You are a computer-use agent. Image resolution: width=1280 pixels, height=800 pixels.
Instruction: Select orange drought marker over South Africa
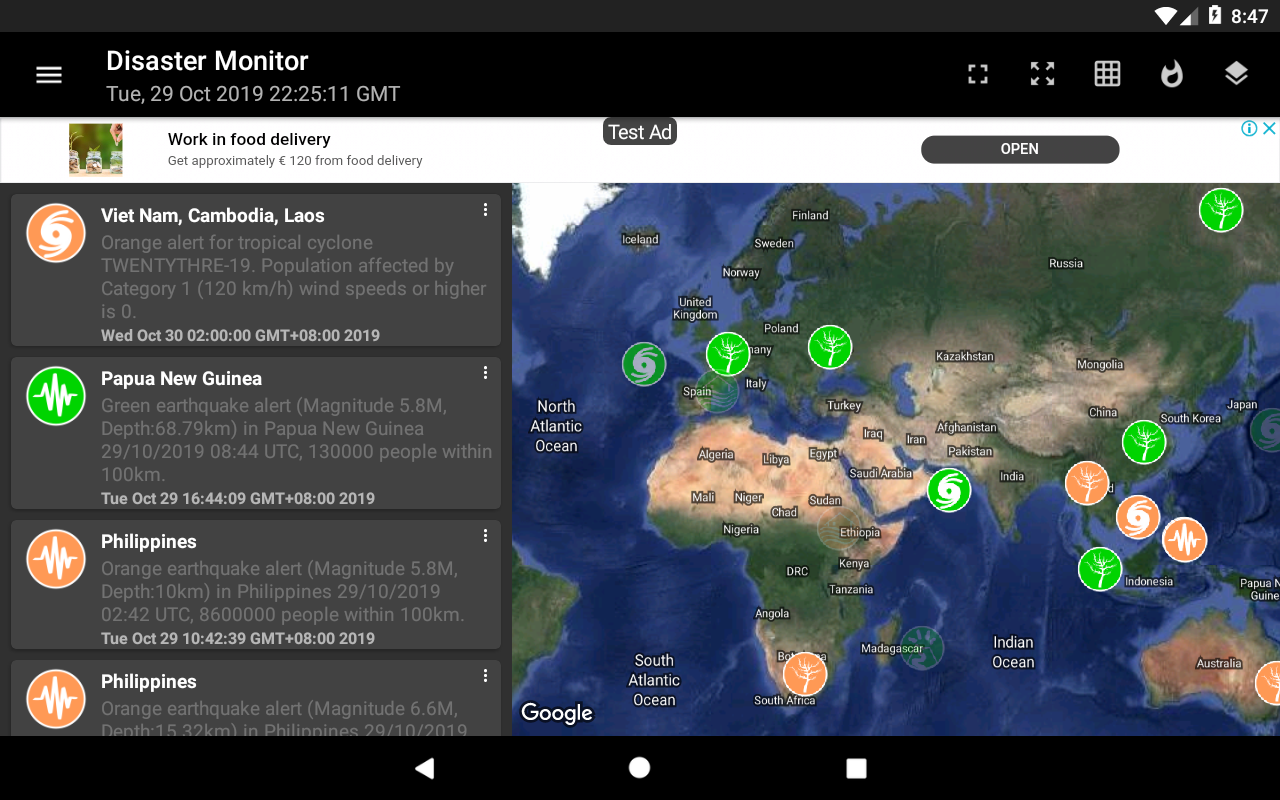tap(805, 674)
